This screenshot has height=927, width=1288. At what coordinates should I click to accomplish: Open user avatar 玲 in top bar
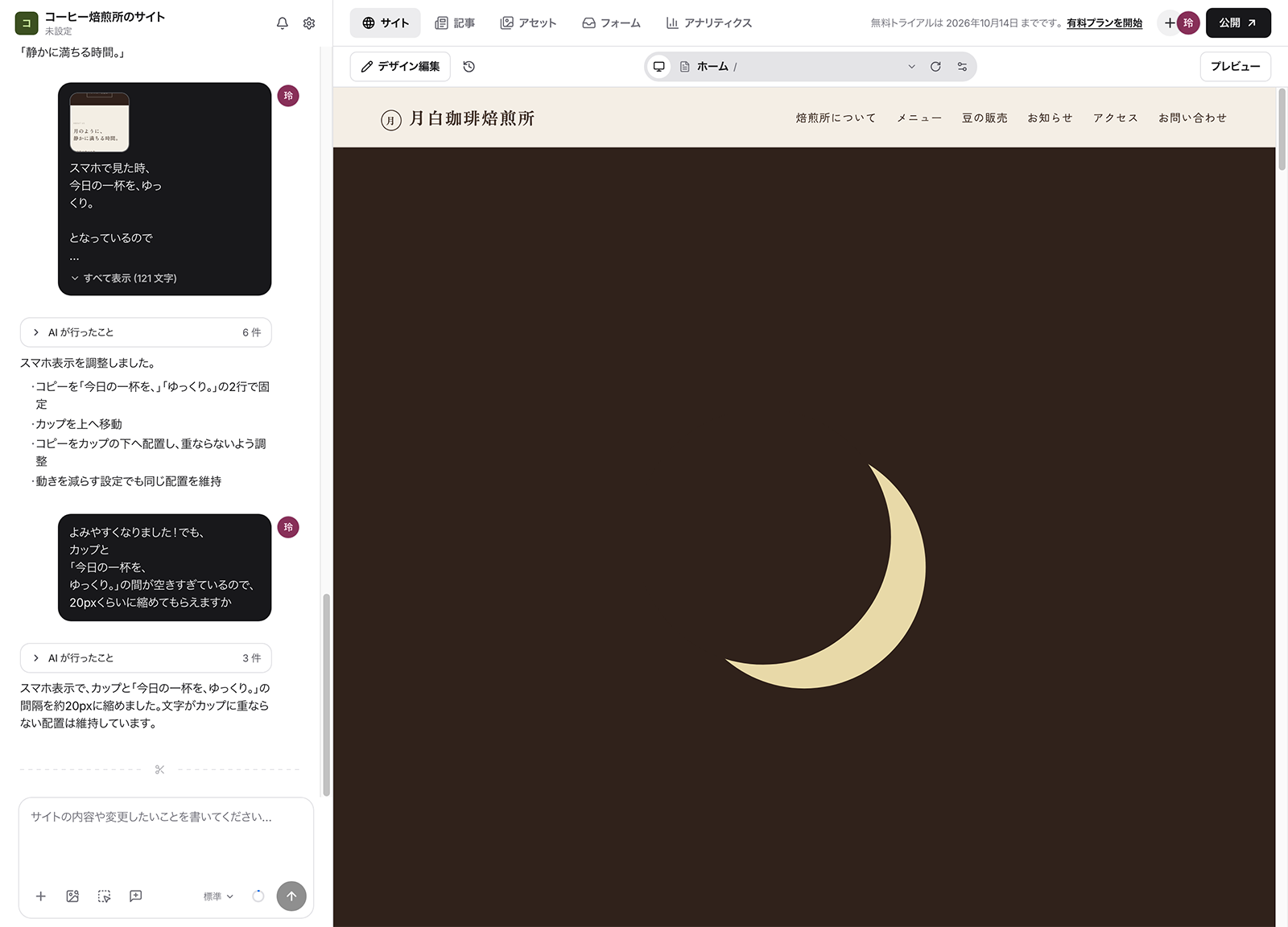pyautogui.click(x=1188, y=23)
